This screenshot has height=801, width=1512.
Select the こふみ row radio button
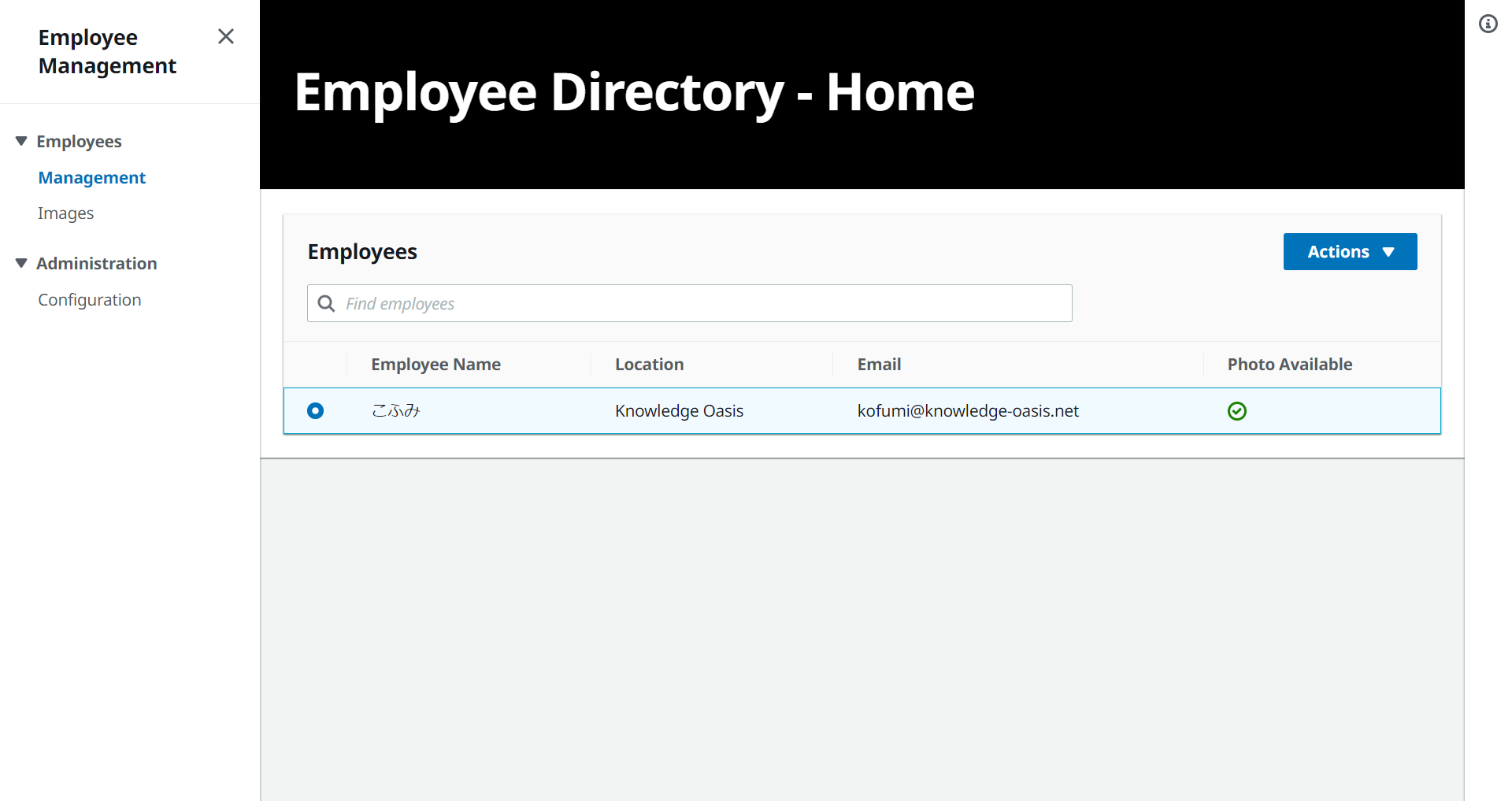pos(315,411)
